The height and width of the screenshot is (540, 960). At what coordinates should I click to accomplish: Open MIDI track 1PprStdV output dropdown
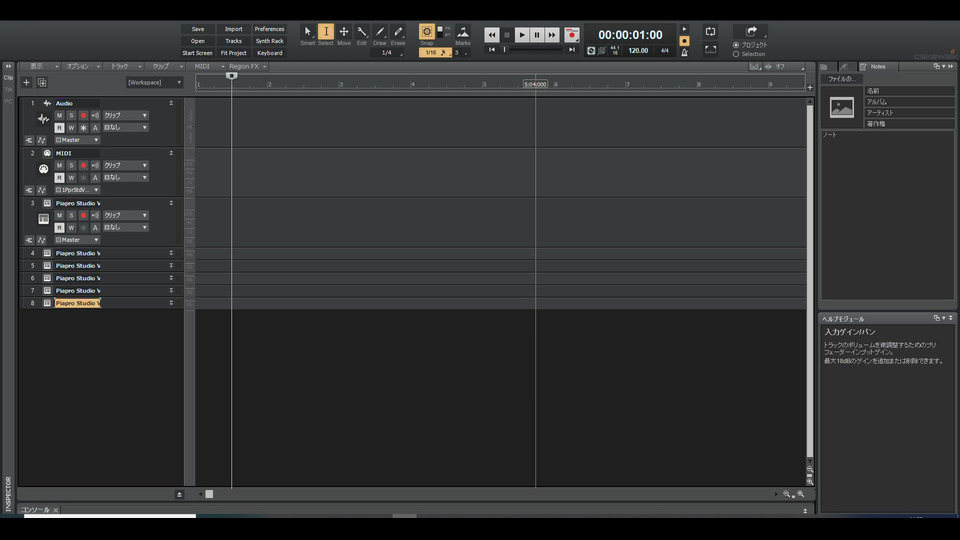(77, 190)
